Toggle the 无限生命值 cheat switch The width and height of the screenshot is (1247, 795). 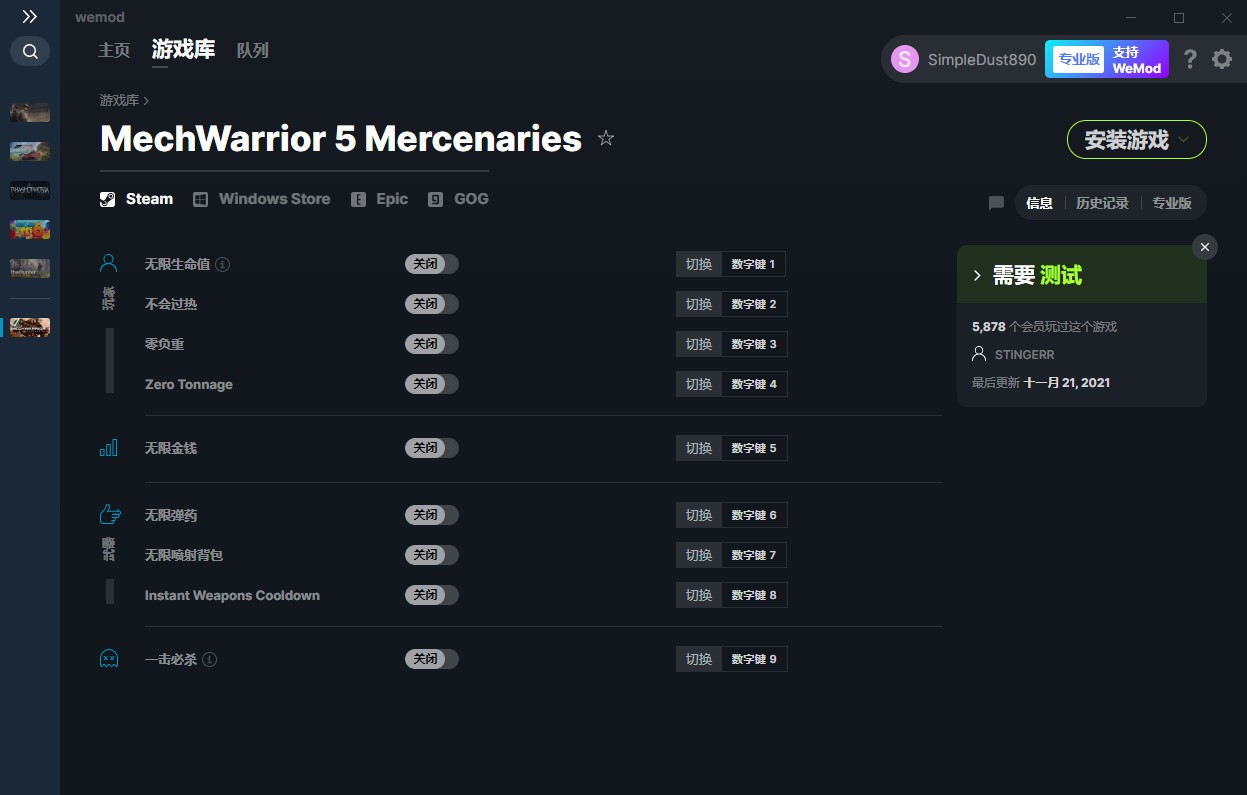click(432, 264)
